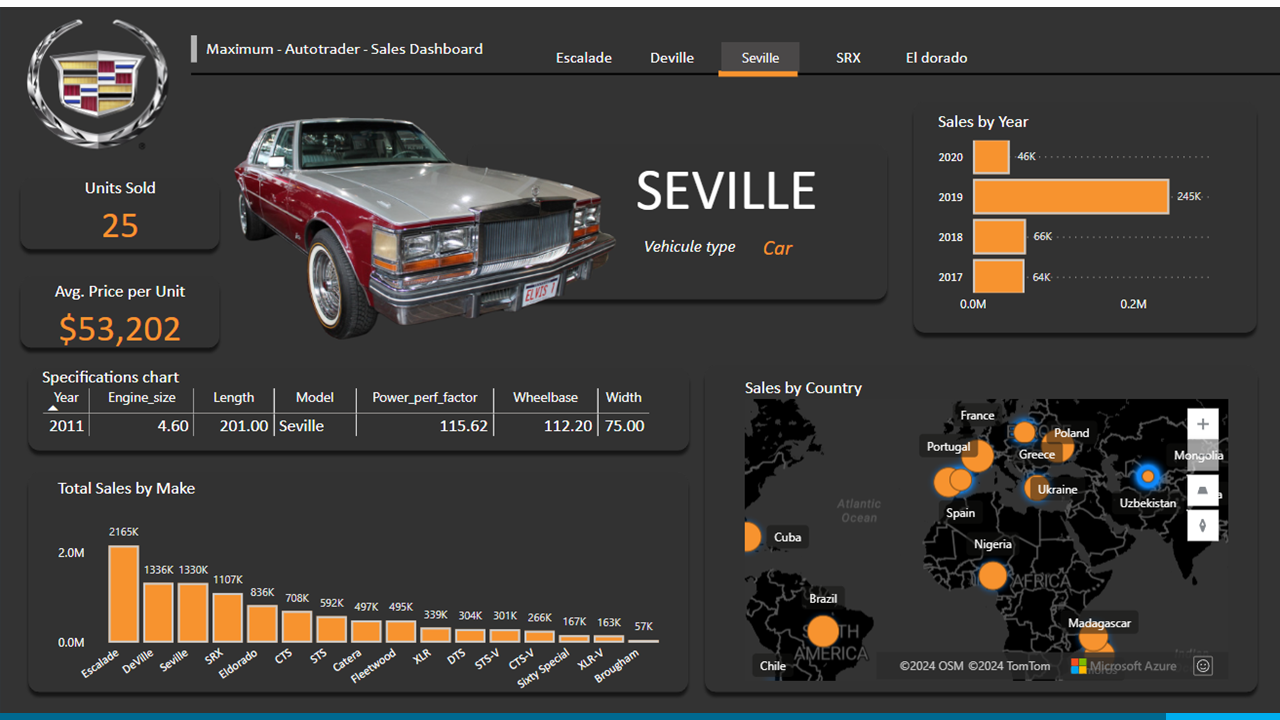Viewport: 1280px width, 720px height.
Task: Select the XLR bar in Total Sales chart
Action: 435,635
